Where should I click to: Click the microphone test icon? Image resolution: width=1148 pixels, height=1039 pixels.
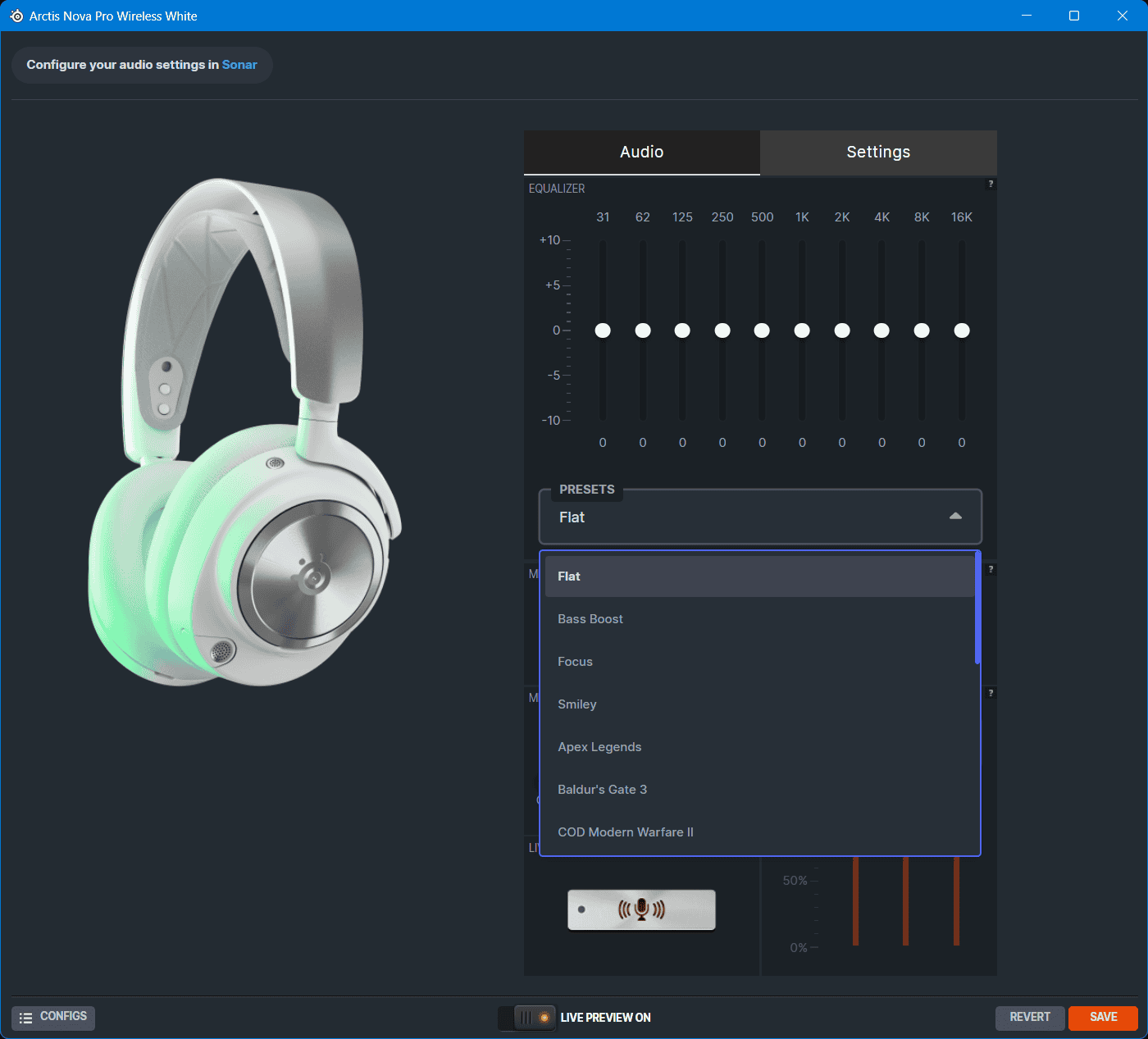coord(641,909)
